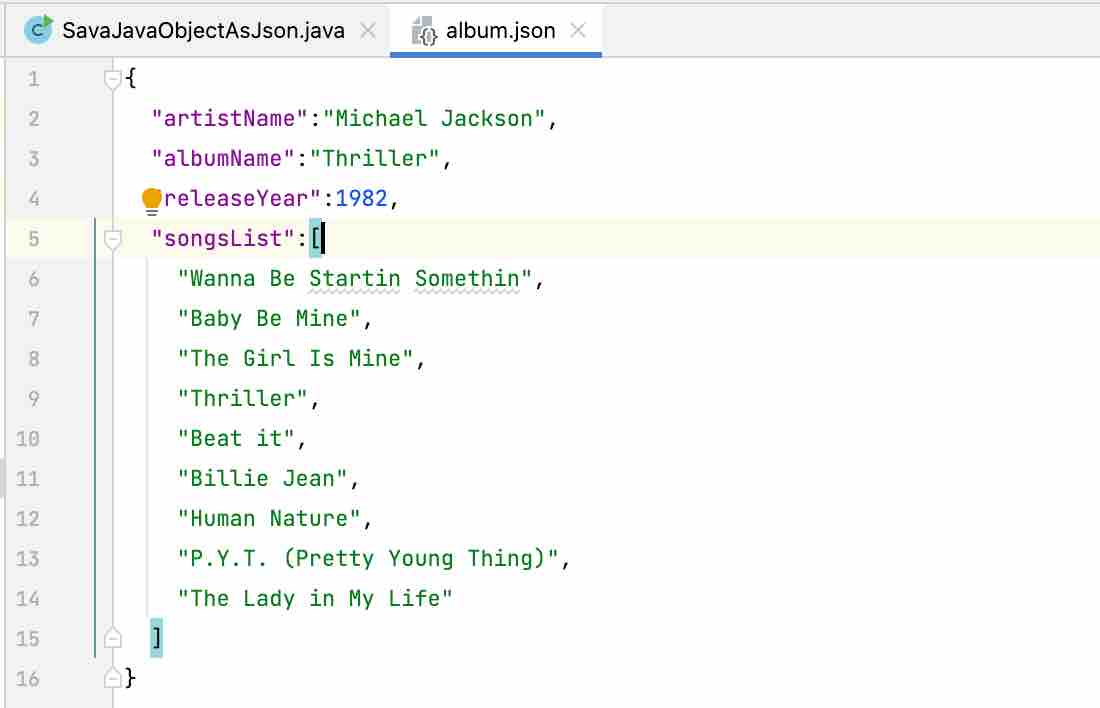This screenshot has width=1100, height=708.
Task: Click the "Beat it" song entry
Action: click(x=236, y=439)
